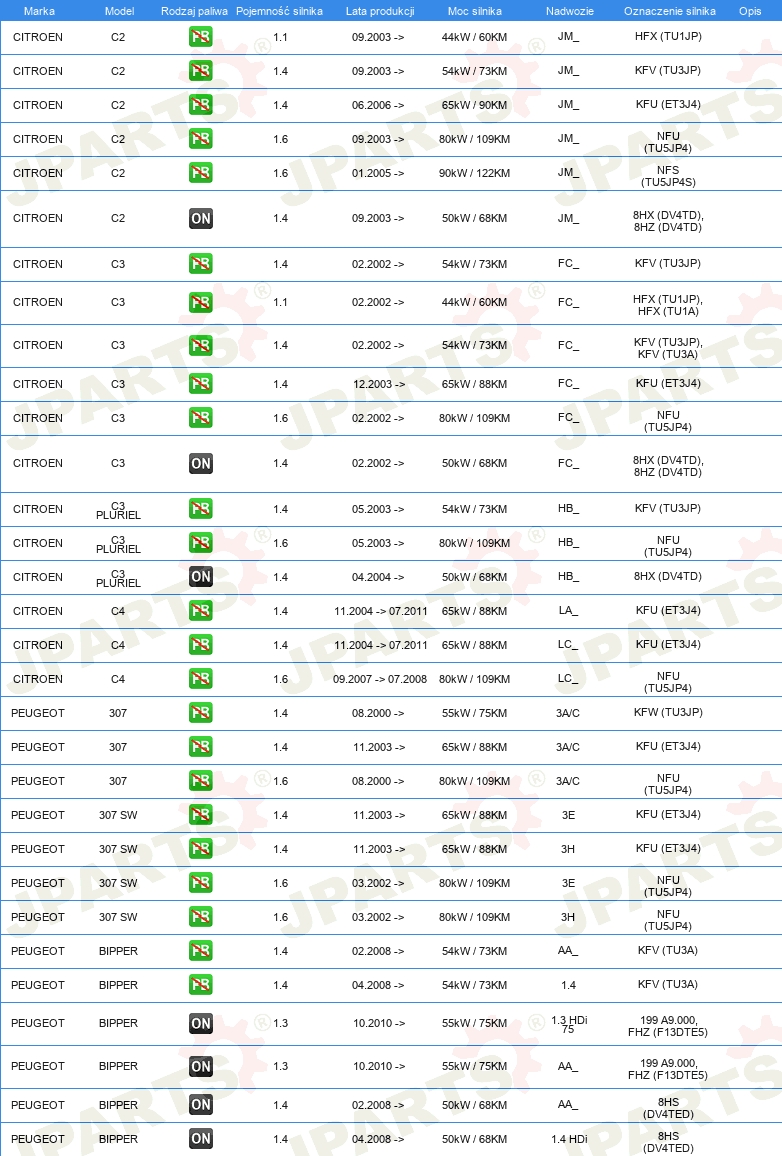Click the Oznaczenie silnika column header
This screenshot has height=1156, width=782.
[670, 11]
